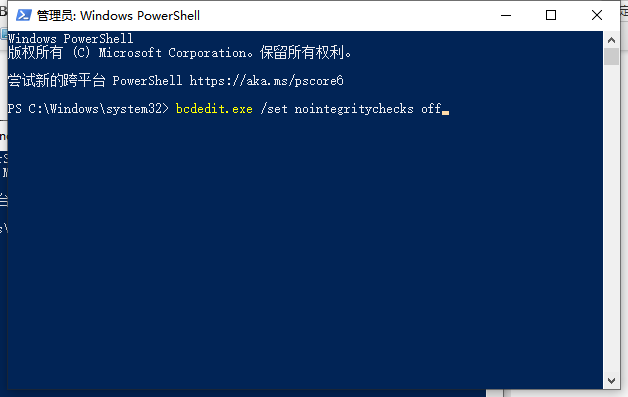Click the scrollbar down arrow
This screenshot has height=397, width=628.
click(x=611, y=381)
